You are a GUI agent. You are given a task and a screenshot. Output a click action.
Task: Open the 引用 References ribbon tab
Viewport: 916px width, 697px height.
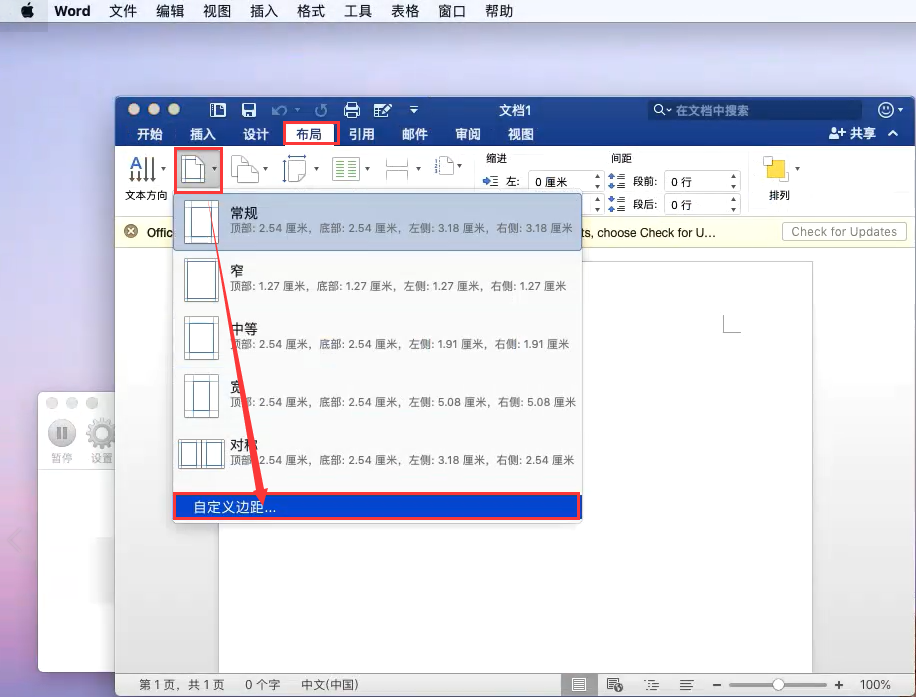(x=362, y=134)
